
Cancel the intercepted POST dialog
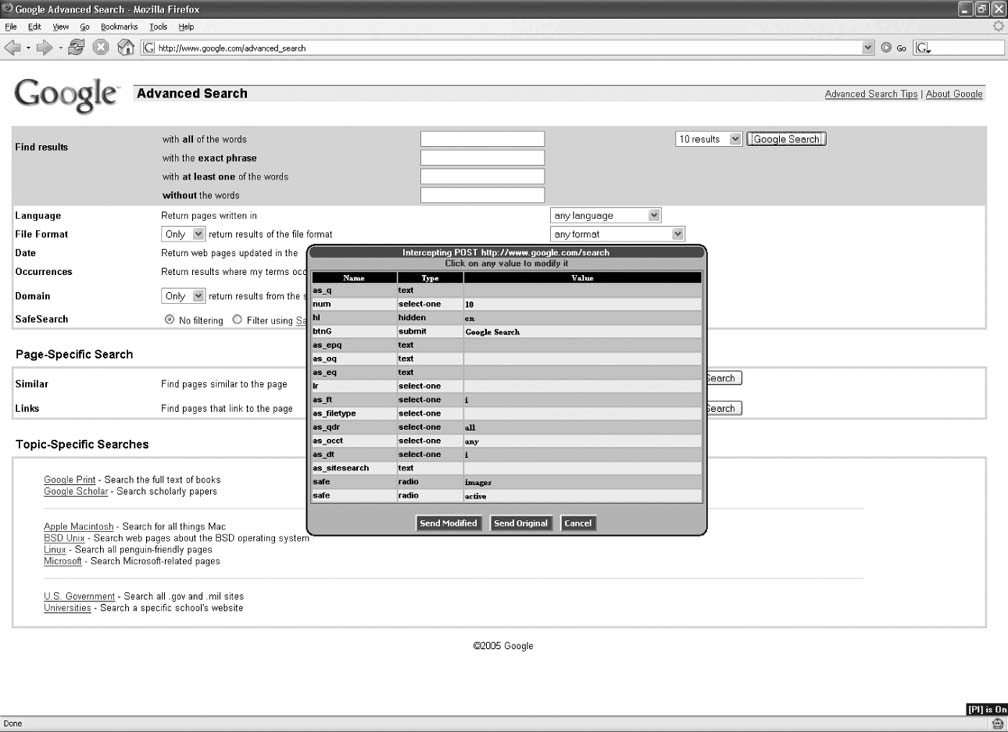578,523
